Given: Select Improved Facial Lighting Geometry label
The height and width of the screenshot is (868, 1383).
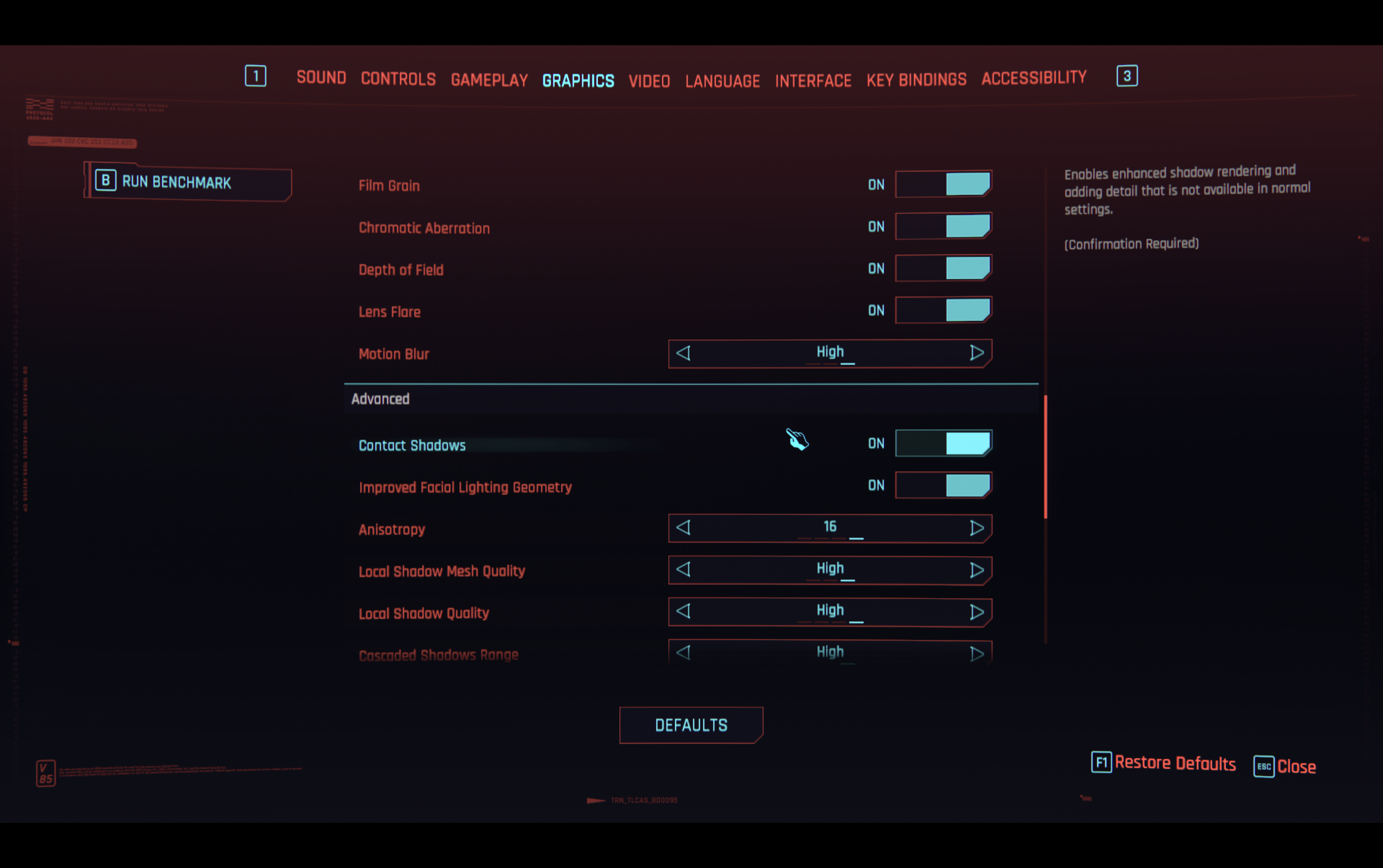Looking at the screenshot, I should tap(465, 488).
